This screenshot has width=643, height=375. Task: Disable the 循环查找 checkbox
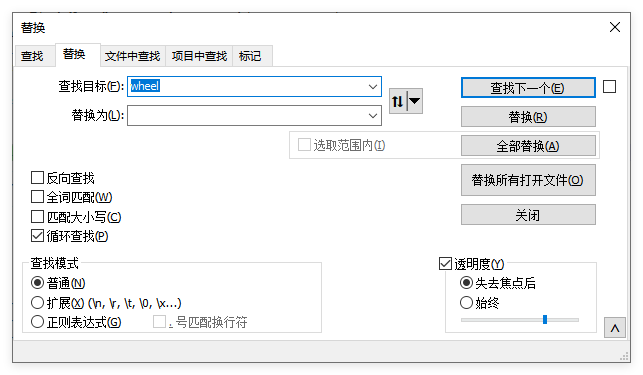[37, 236]
